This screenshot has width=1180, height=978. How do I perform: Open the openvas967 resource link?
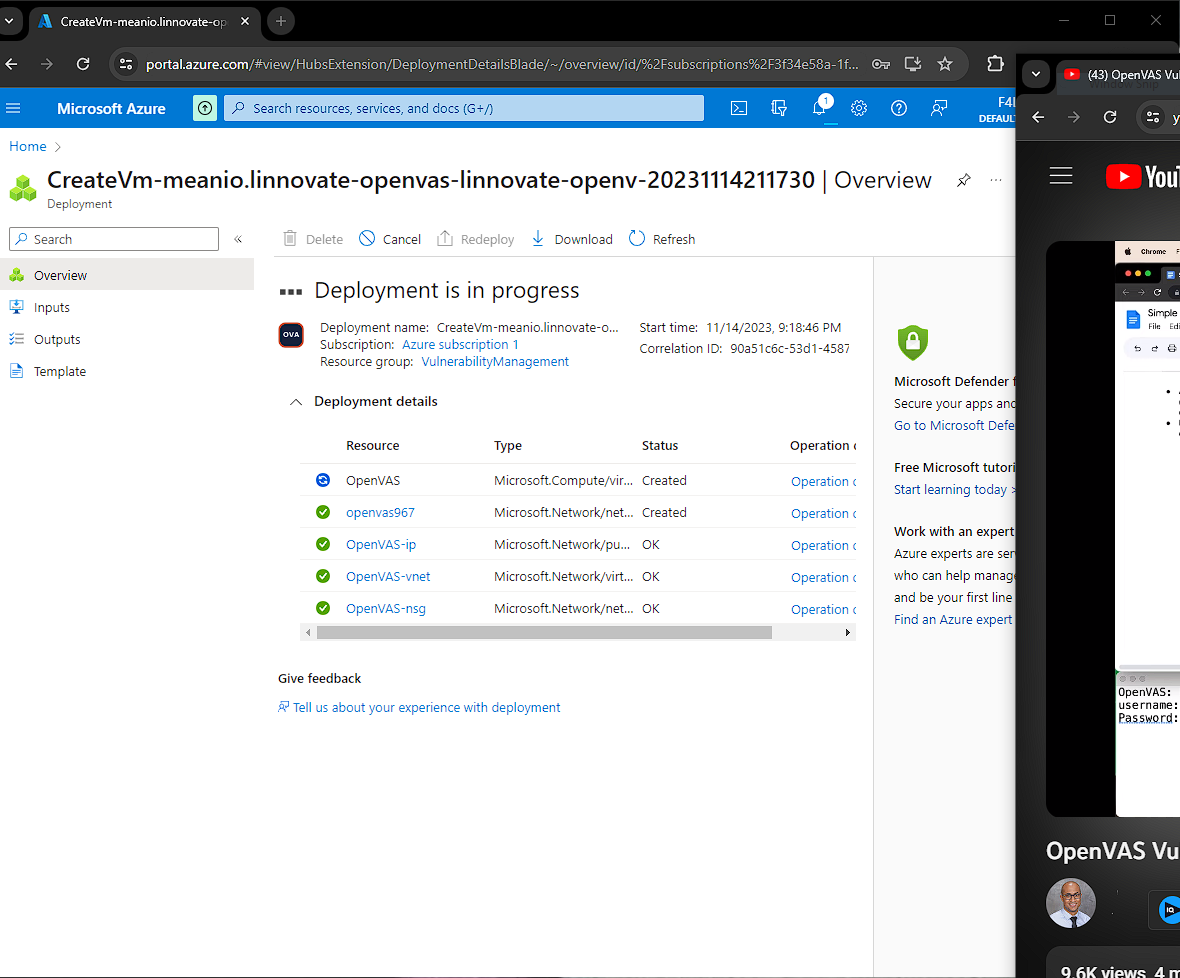(380, 512)
